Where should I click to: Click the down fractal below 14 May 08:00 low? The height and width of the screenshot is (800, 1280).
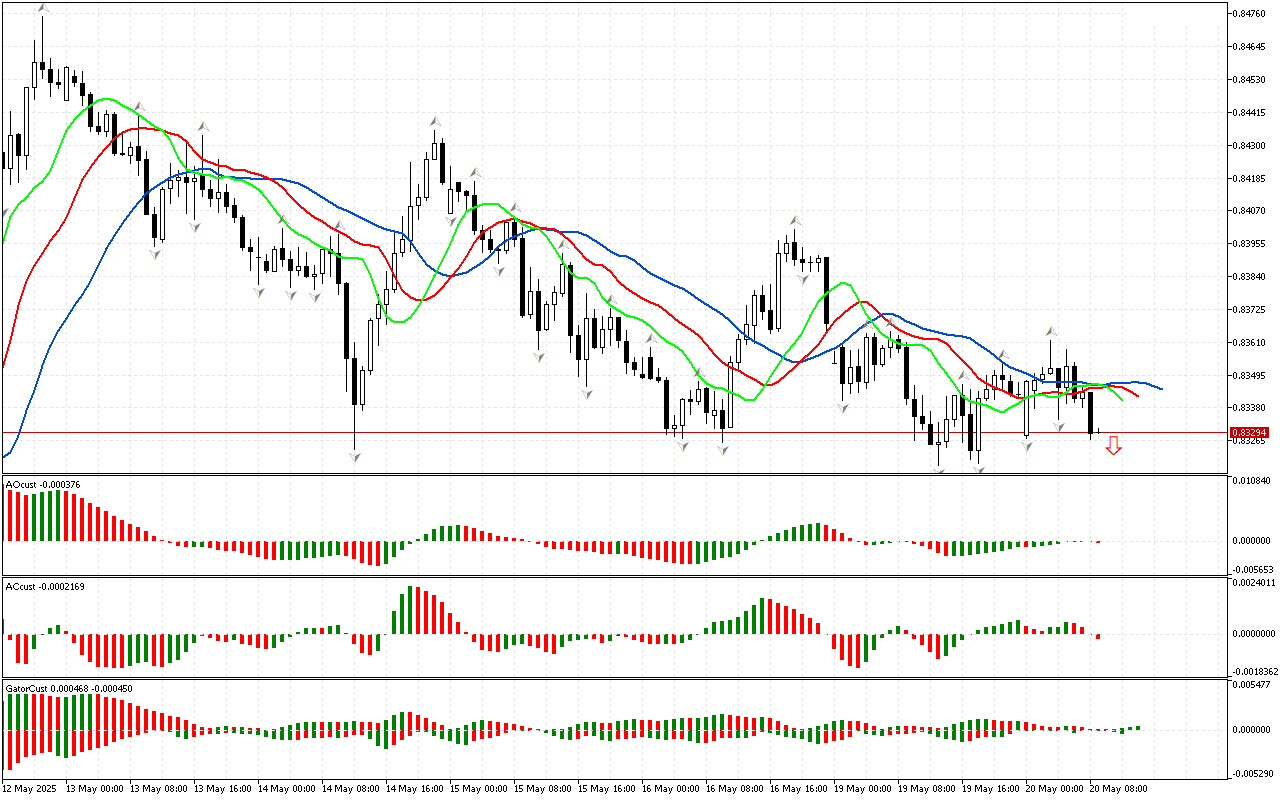[354, 456]
